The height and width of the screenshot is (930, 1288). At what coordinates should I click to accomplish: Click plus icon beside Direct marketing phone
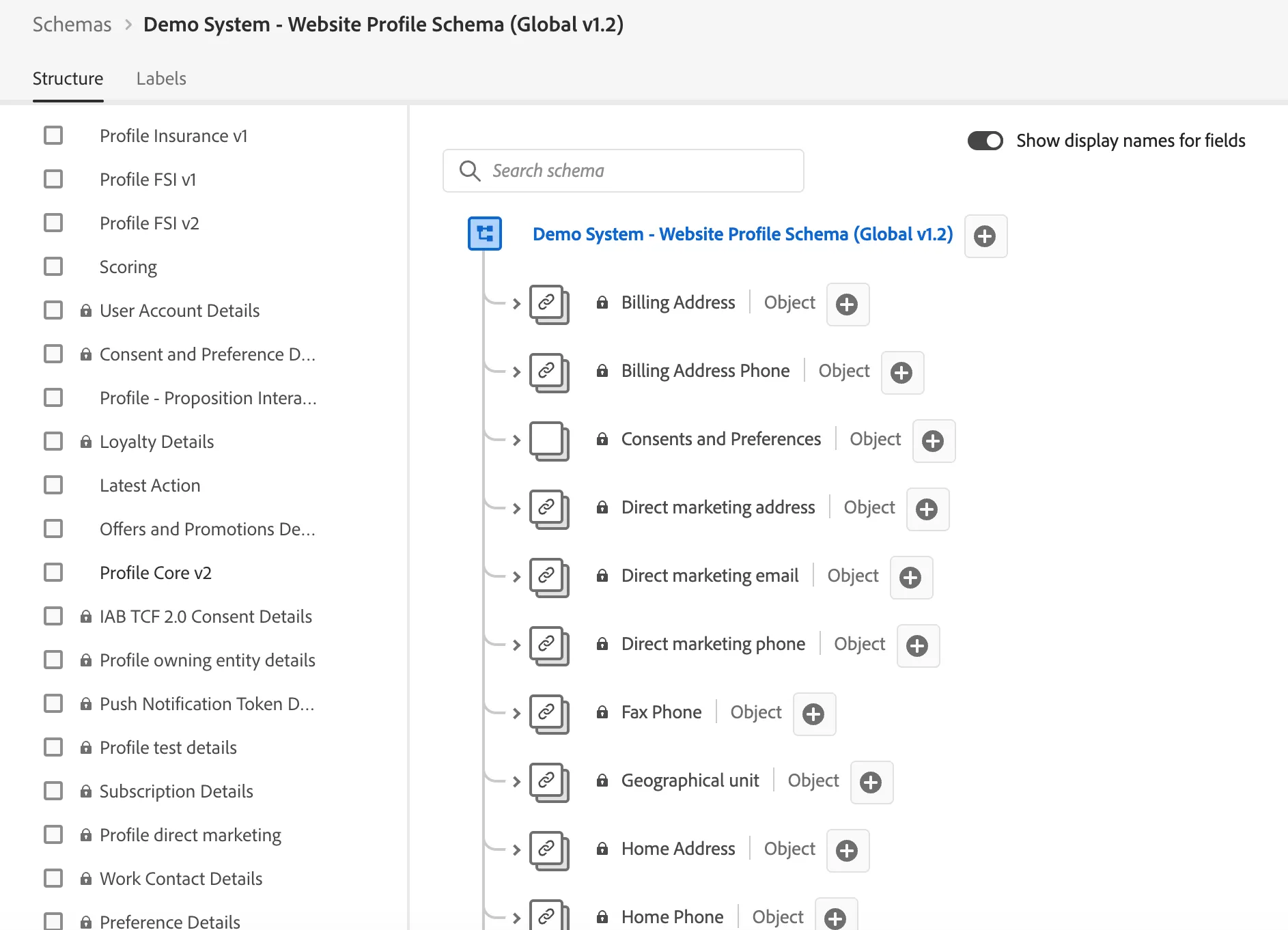click(917, 646)
